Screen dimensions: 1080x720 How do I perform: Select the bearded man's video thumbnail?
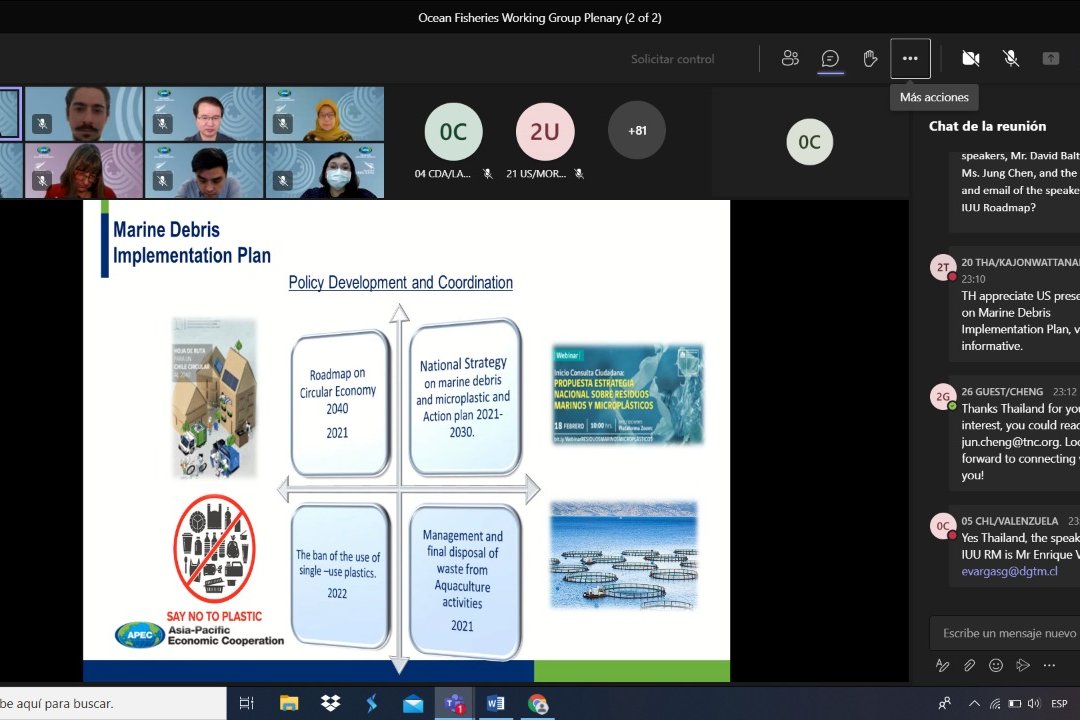(x=84, y=114)
